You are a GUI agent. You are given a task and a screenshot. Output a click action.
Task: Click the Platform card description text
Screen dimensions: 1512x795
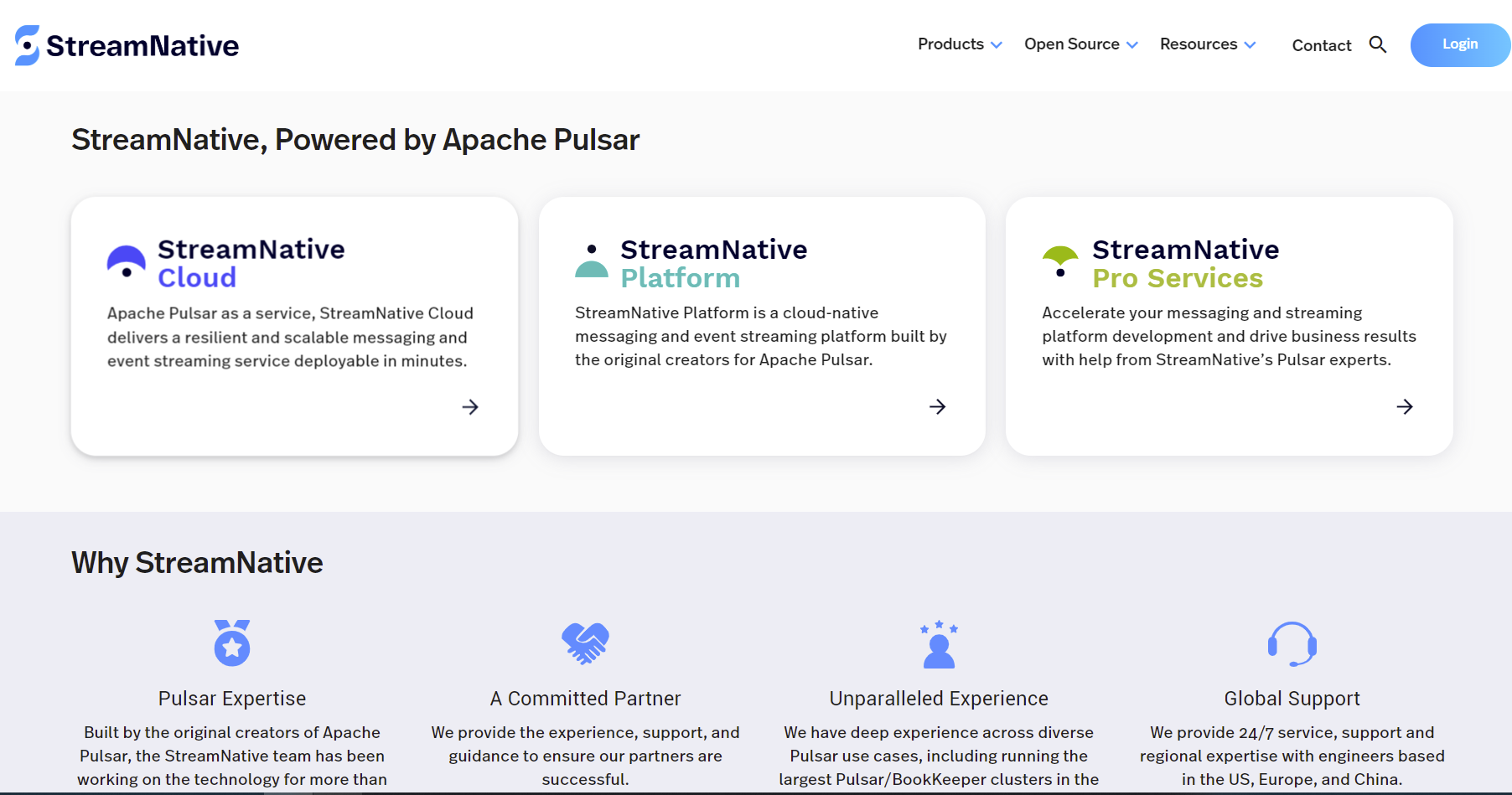click(x=761, y=336)
